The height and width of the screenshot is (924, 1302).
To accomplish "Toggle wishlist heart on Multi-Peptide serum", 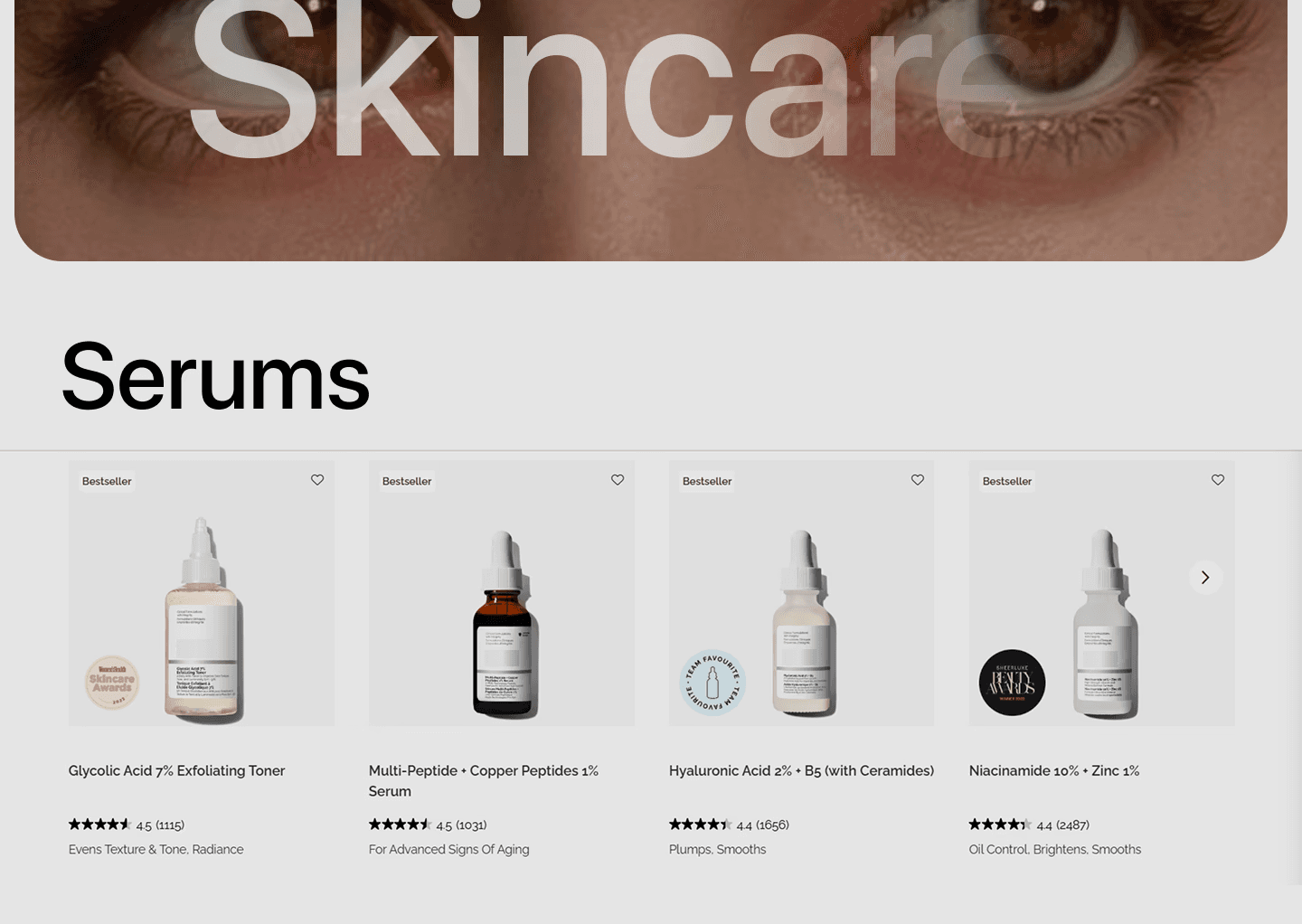I will [x=618, y=480].
